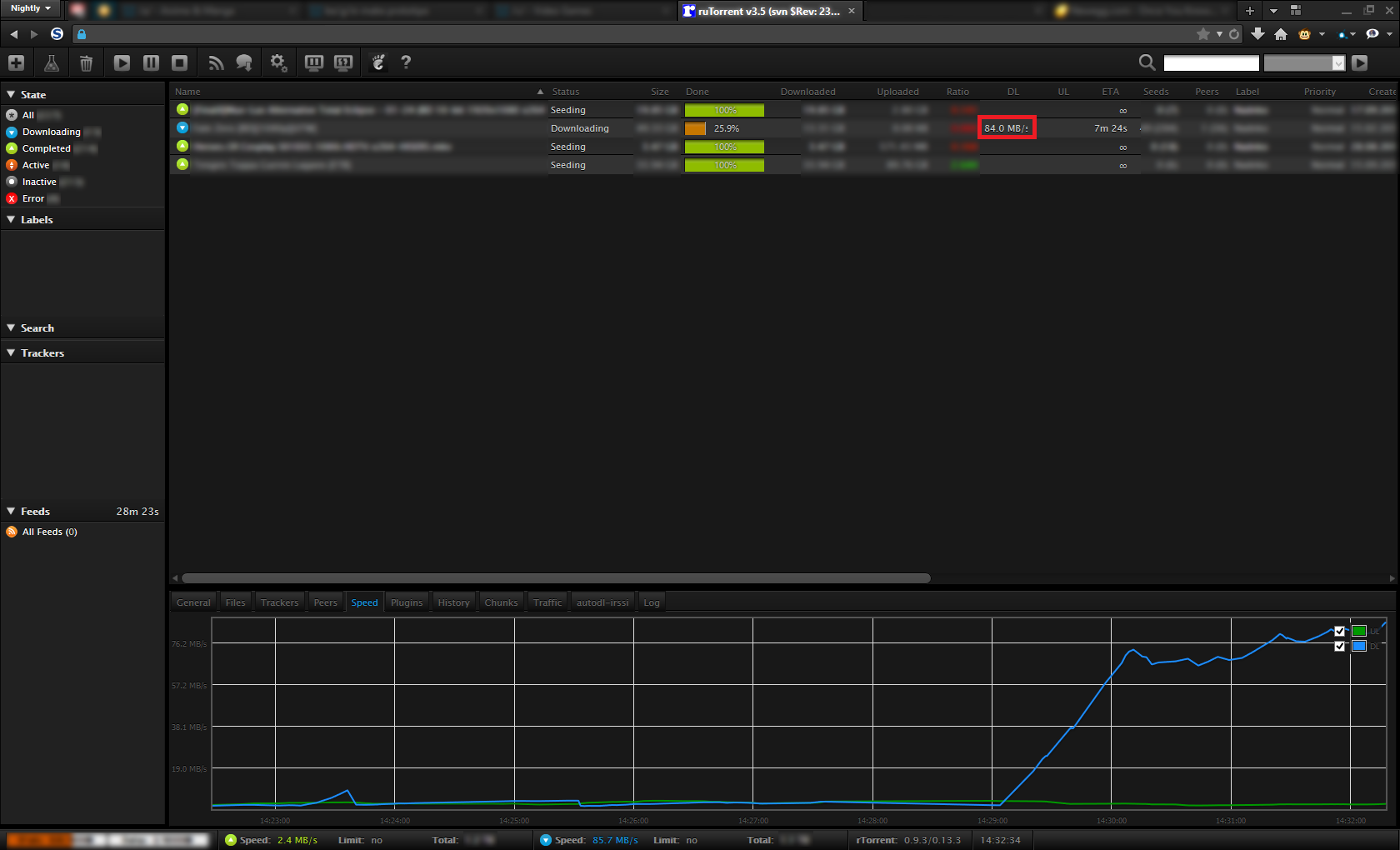
Task: Click the monitor with arrows toolbar icon
Action: point(343,62)
